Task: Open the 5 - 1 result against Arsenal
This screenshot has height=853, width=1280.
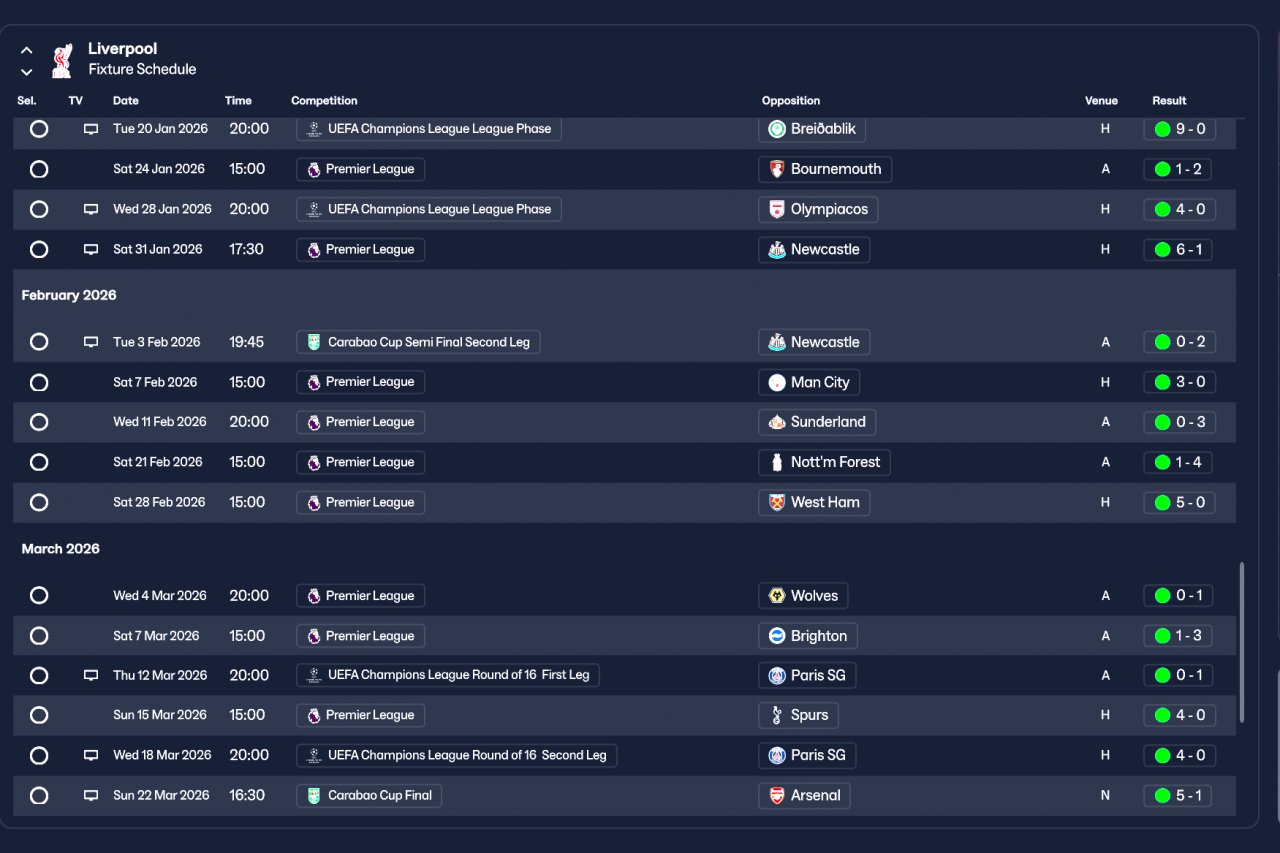Action: (1179, 795)
